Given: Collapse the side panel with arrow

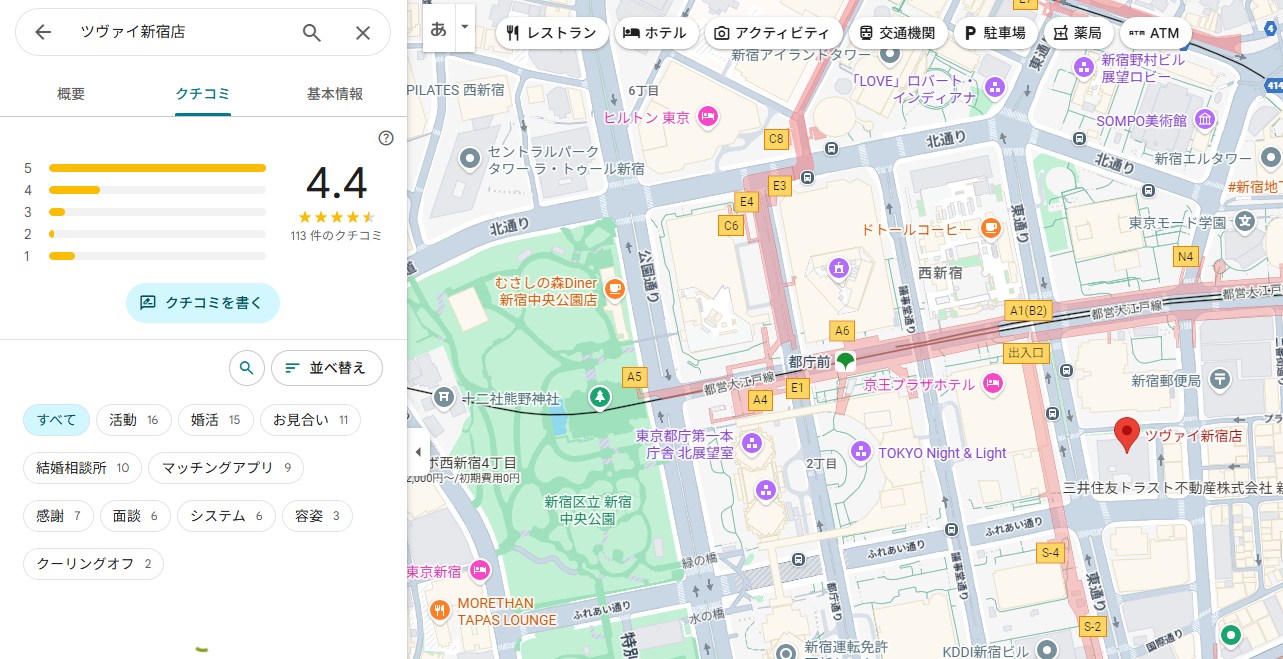Looking at the screenshot, I should (x=418, y=452).
